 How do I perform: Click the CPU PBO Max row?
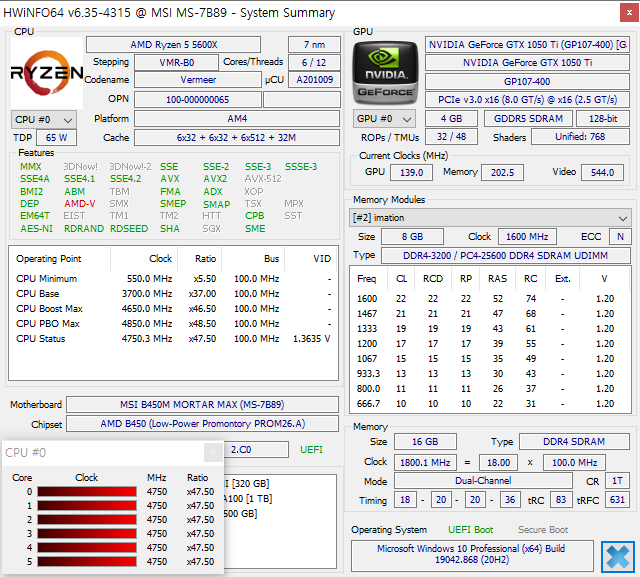[x=173, y=324]
